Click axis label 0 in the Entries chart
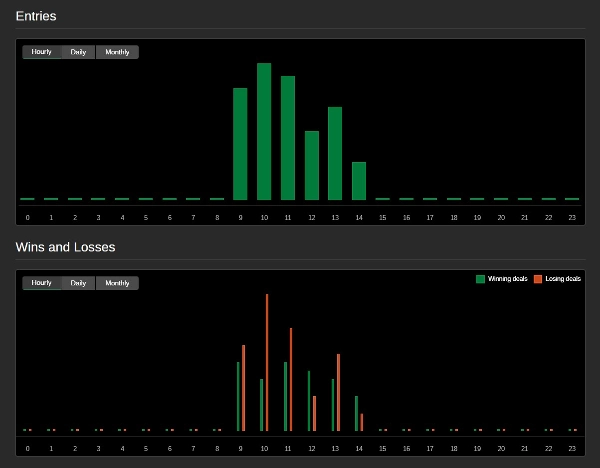Image resolution: width=600 pixels, height=468 pixels. [28, 218]
